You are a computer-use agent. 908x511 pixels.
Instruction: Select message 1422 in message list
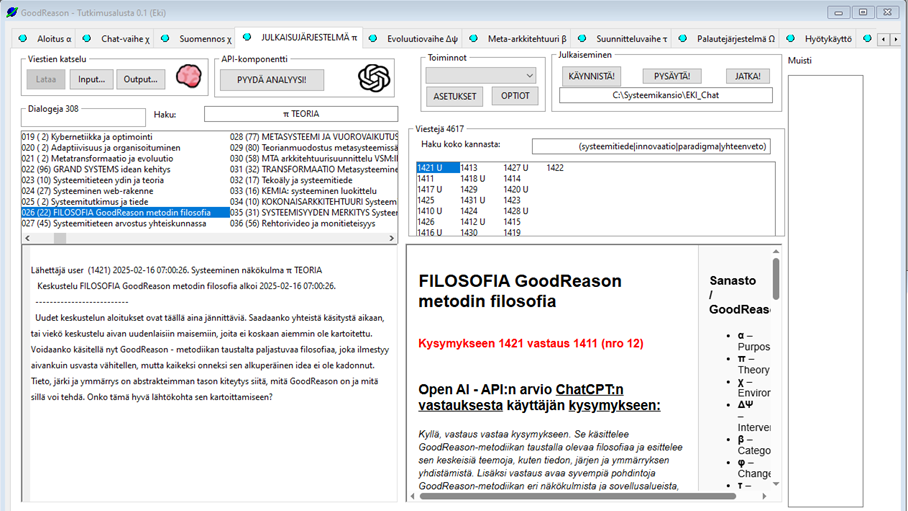click(555, 167)
